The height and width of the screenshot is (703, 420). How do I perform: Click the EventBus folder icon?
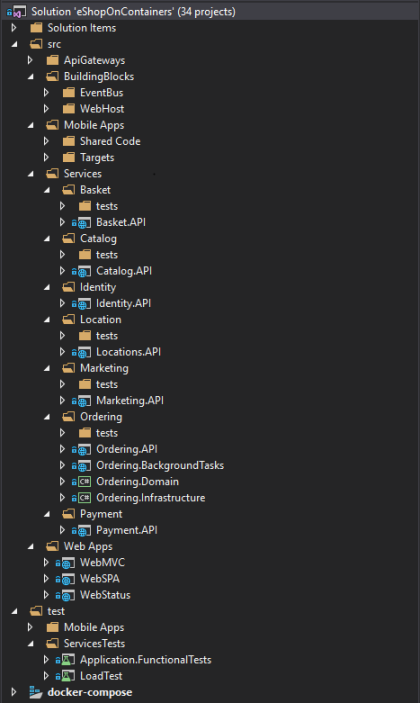(69, 93)
